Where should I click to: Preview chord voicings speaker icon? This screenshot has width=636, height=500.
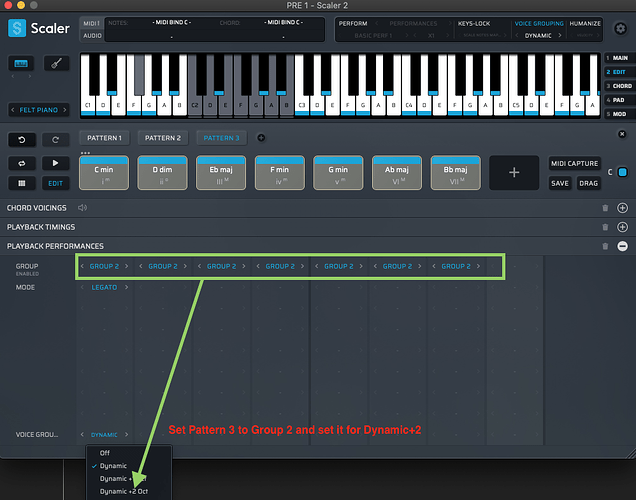[82, 208]
